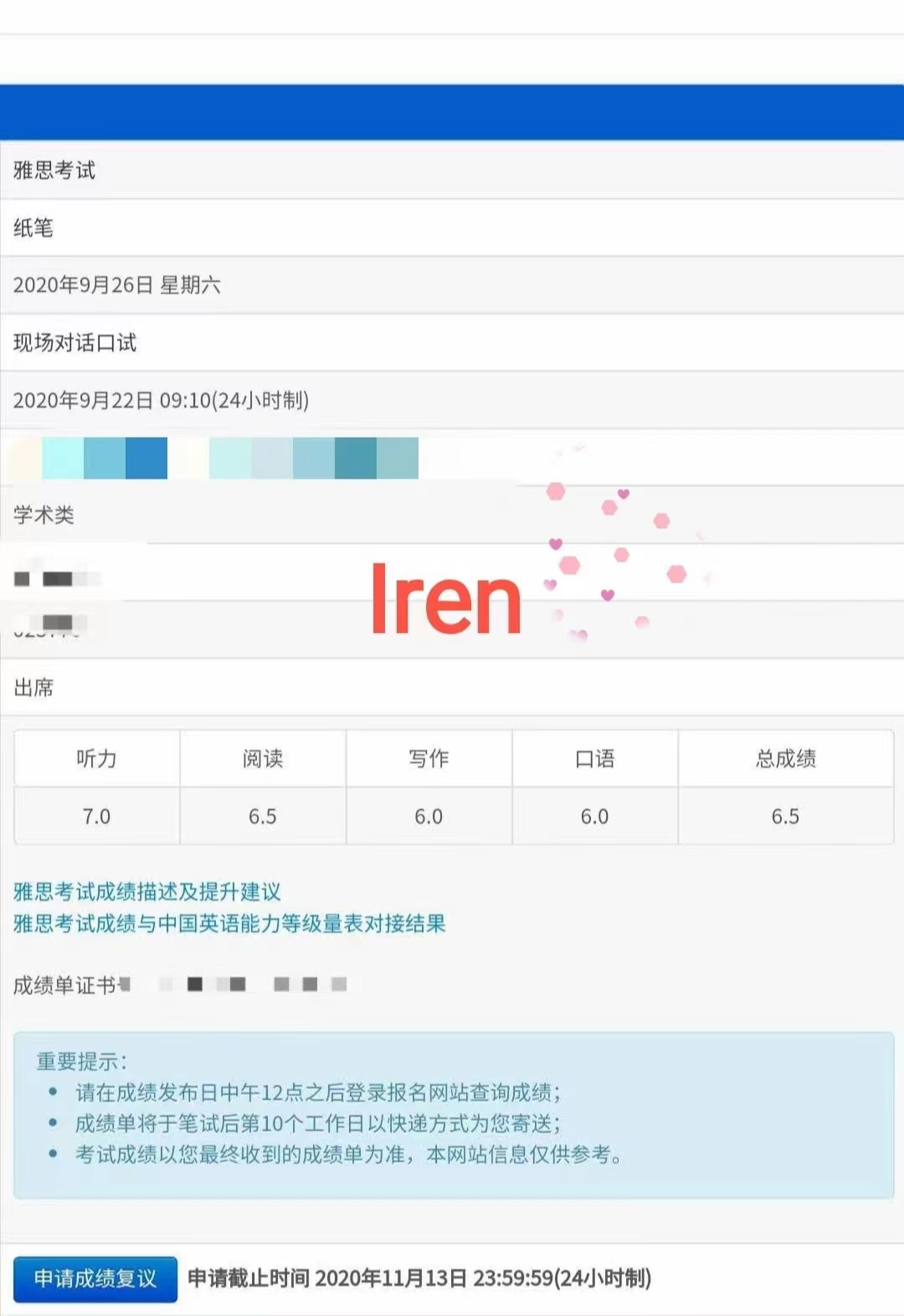Click the 重要提示 notice box
This screenshot has width=904, height=1316.
coord(454,1115)
